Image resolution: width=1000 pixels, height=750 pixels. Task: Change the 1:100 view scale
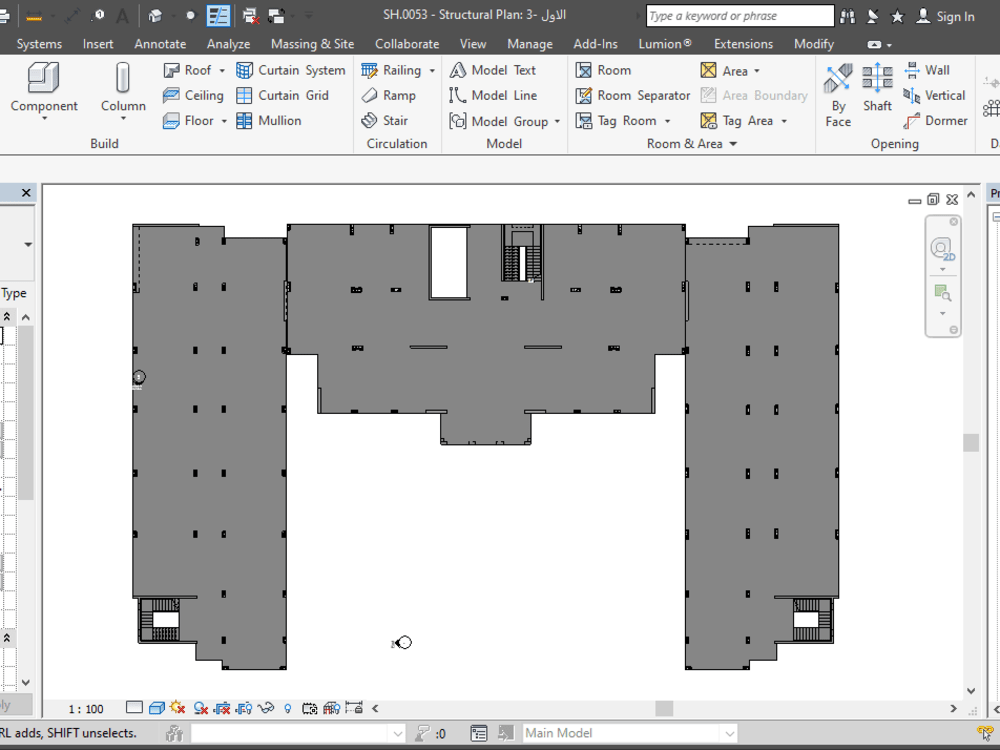(x=85, y=708)
